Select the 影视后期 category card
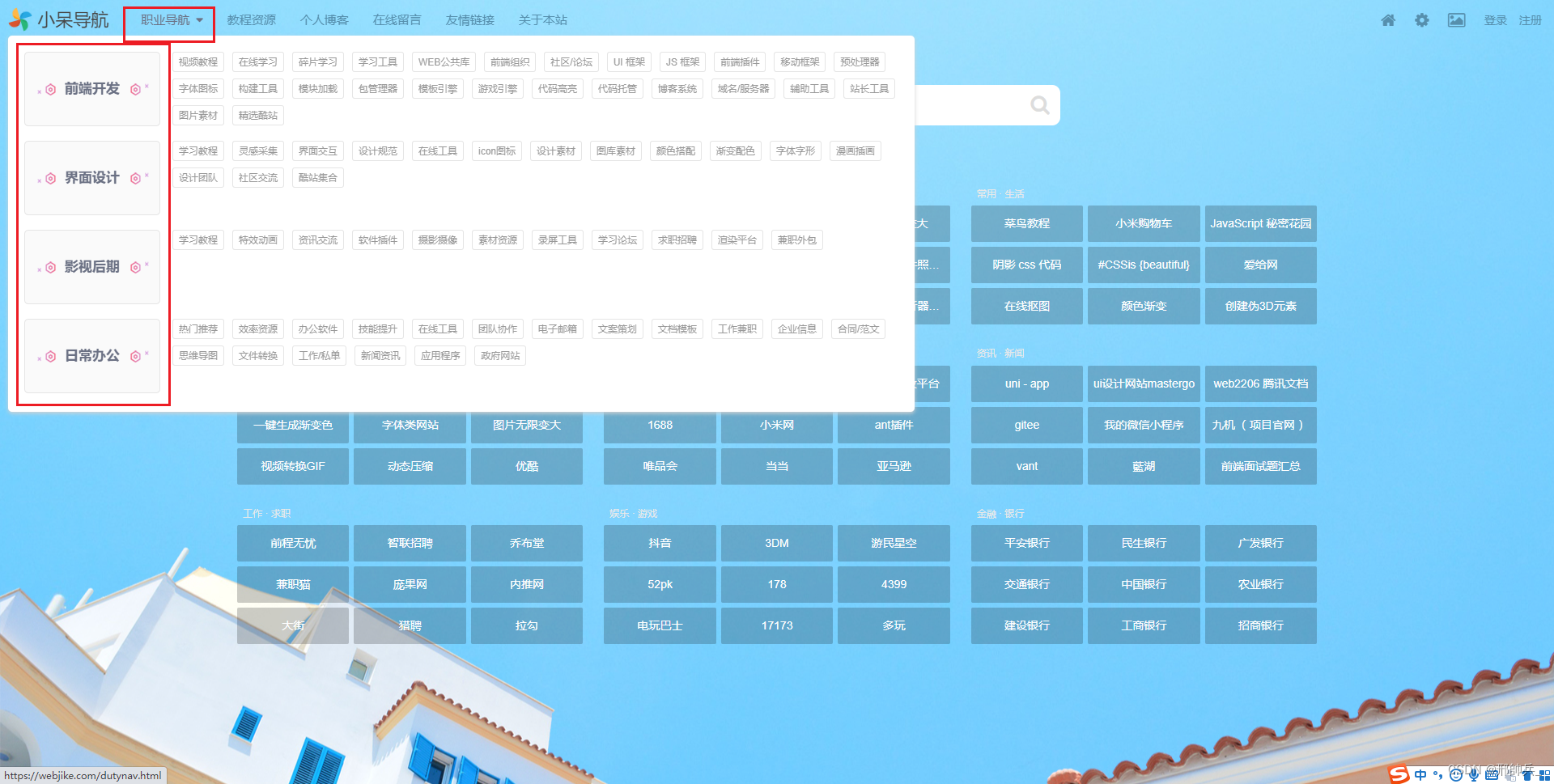Image resolution: width=1554 pixels, height=784 pixels. click(92, 267)
